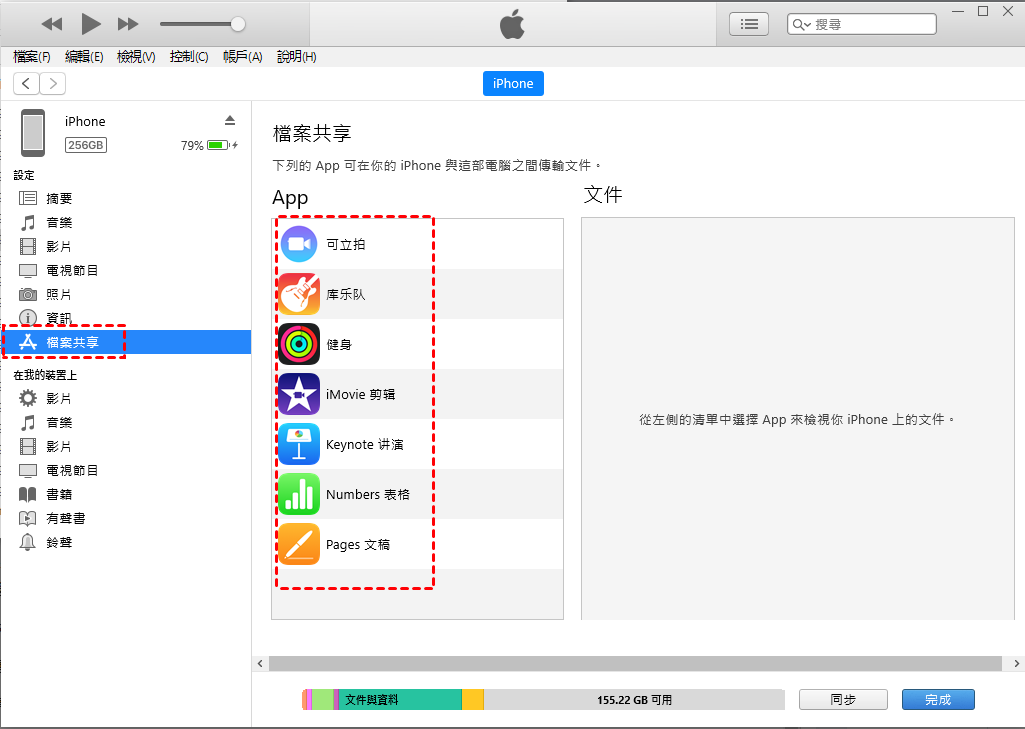
Task: Click the fast-forward playback button
Action: (128, 23)
